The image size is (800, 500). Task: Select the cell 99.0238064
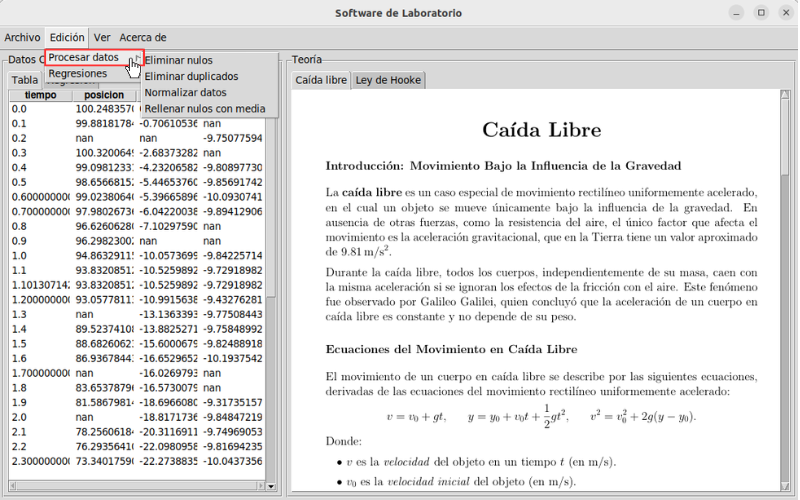(105, 197)
